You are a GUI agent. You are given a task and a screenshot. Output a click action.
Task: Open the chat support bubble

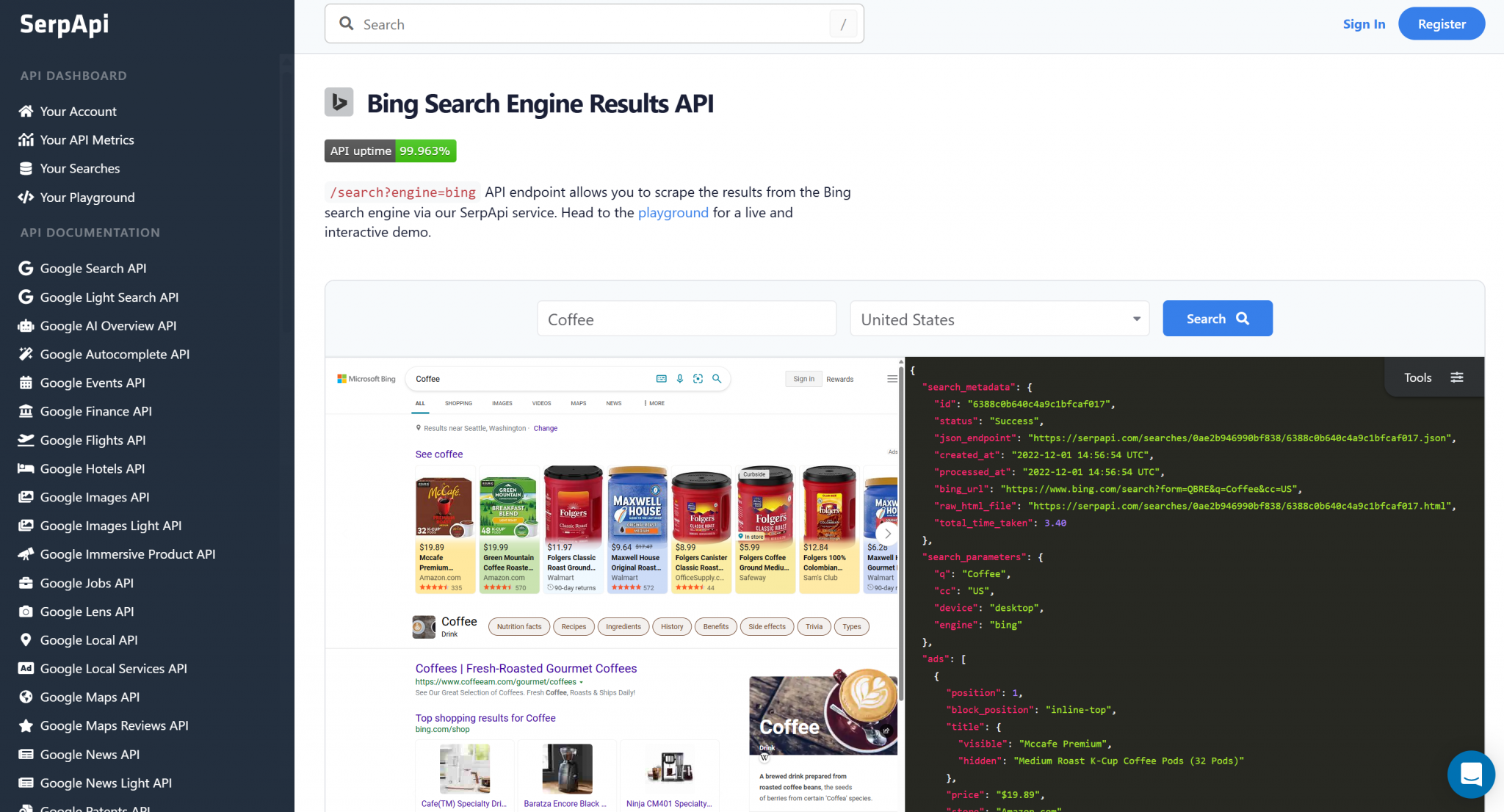point(1471,775)
